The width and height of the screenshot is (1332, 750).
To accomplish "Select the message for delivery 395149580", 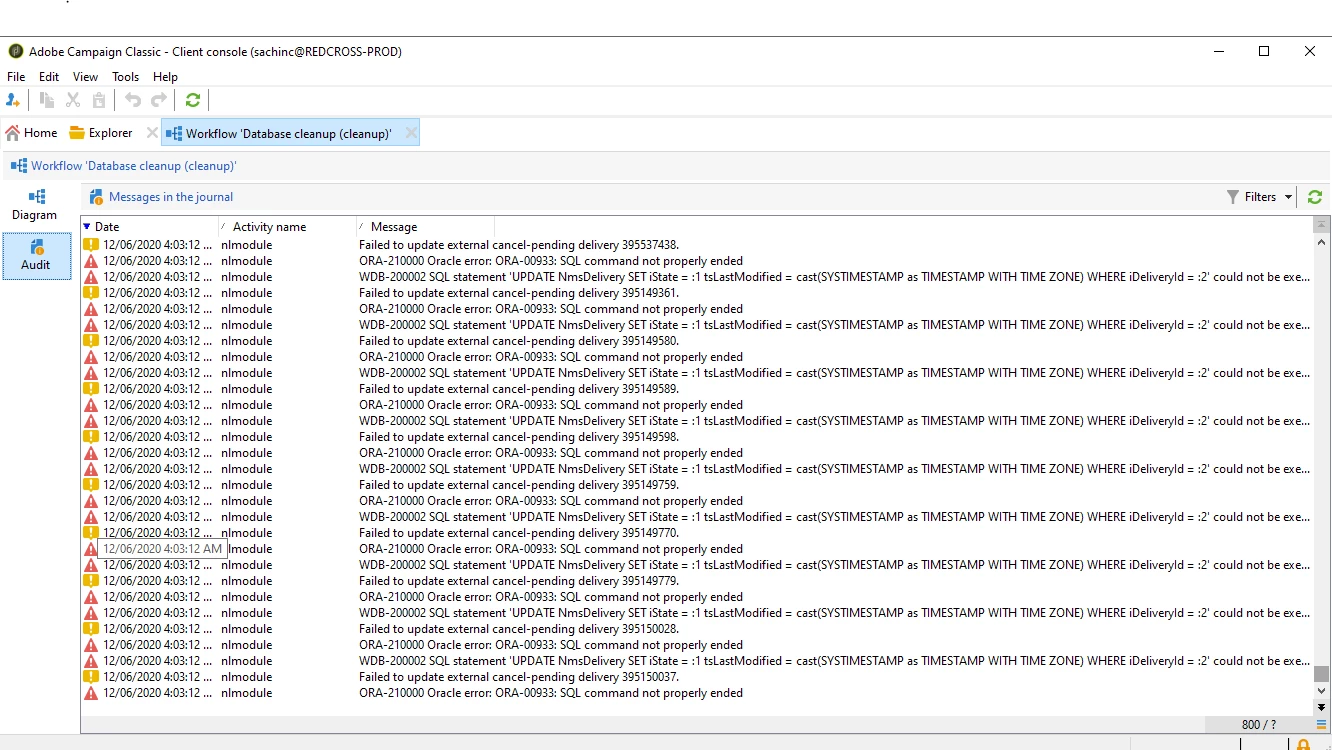I will 519,341.
